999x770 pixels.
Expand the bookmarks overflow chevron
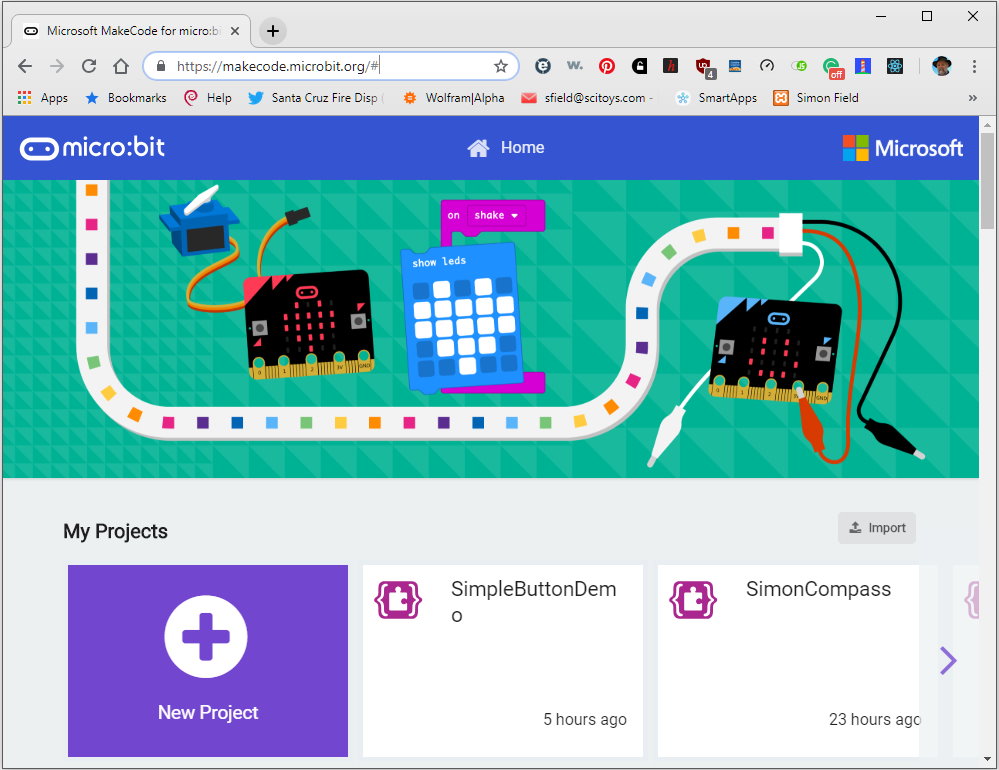click(972, 97)
